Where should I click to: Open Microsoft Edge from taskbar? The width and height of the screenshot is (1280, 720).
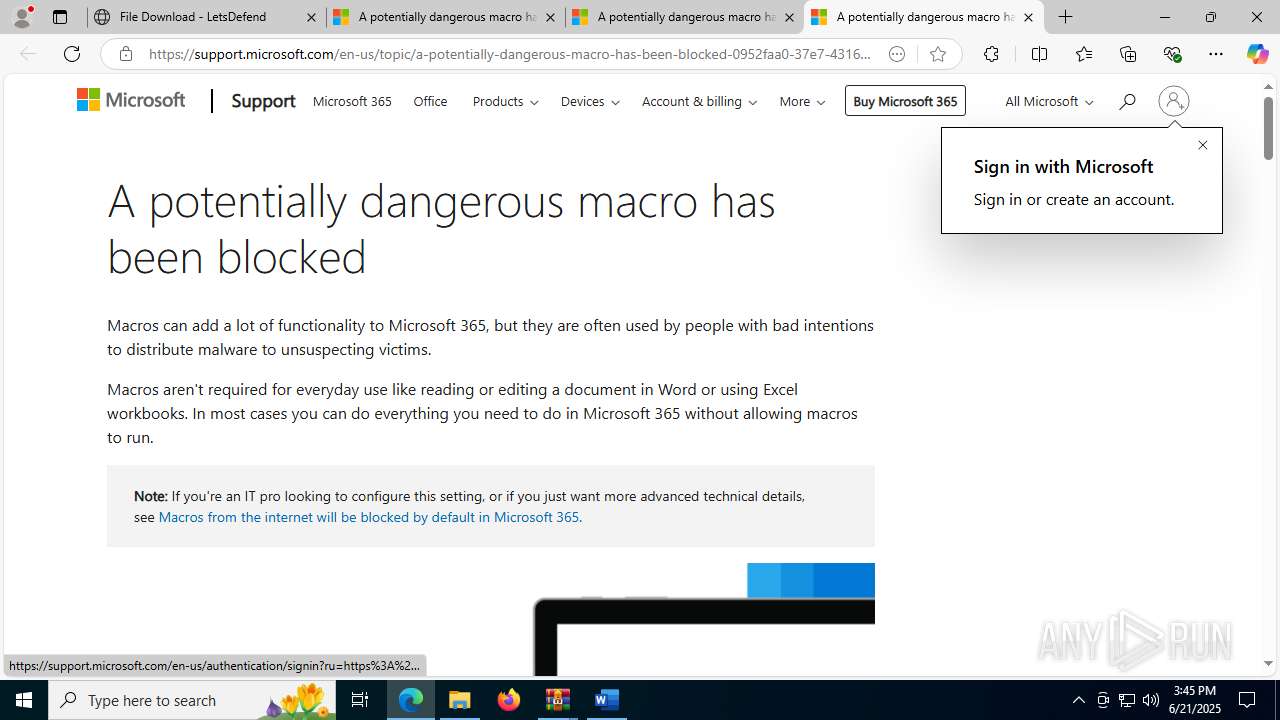click(411, 700)
